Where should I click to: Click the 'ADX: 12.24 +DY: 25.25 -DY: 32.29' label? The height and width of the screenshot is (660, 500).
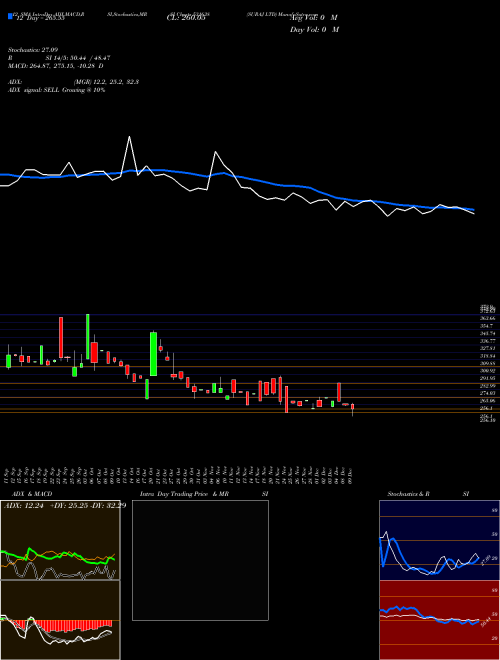[x=65, y=506]
